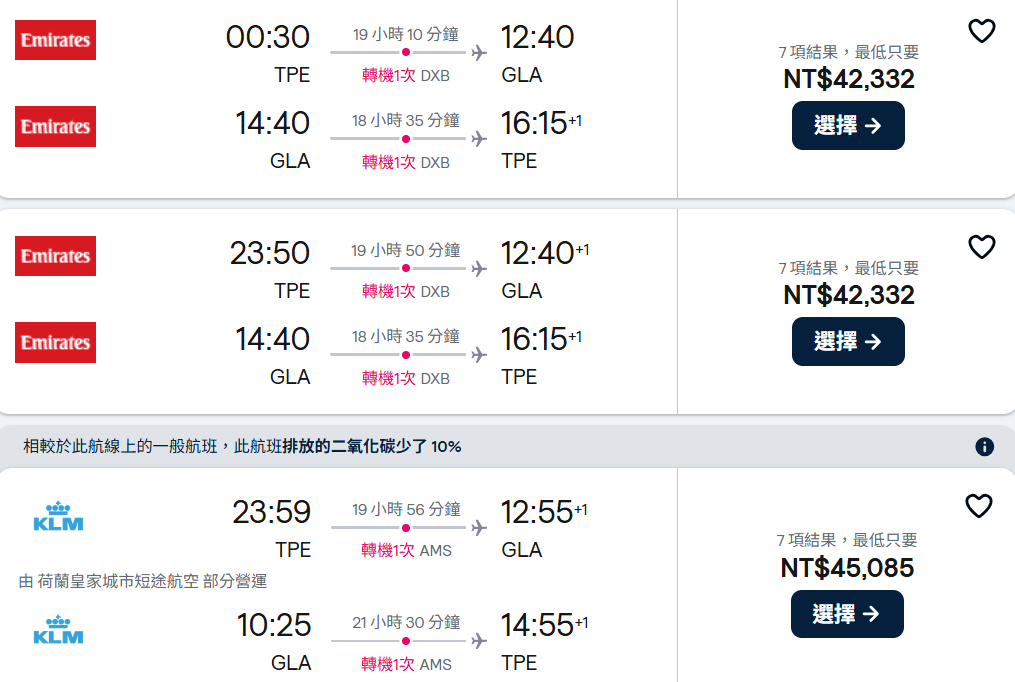Screen dimensions: 1015x682
Task: Click the Emirates logo beside the 00:30 departure
Action: (x=56, y=41)
